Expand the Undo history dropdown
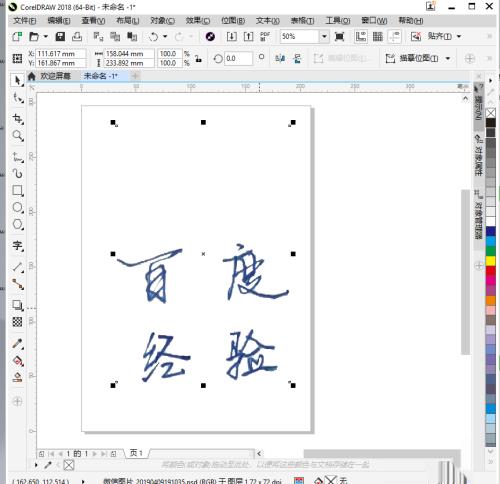 click(x=165, y=36)
